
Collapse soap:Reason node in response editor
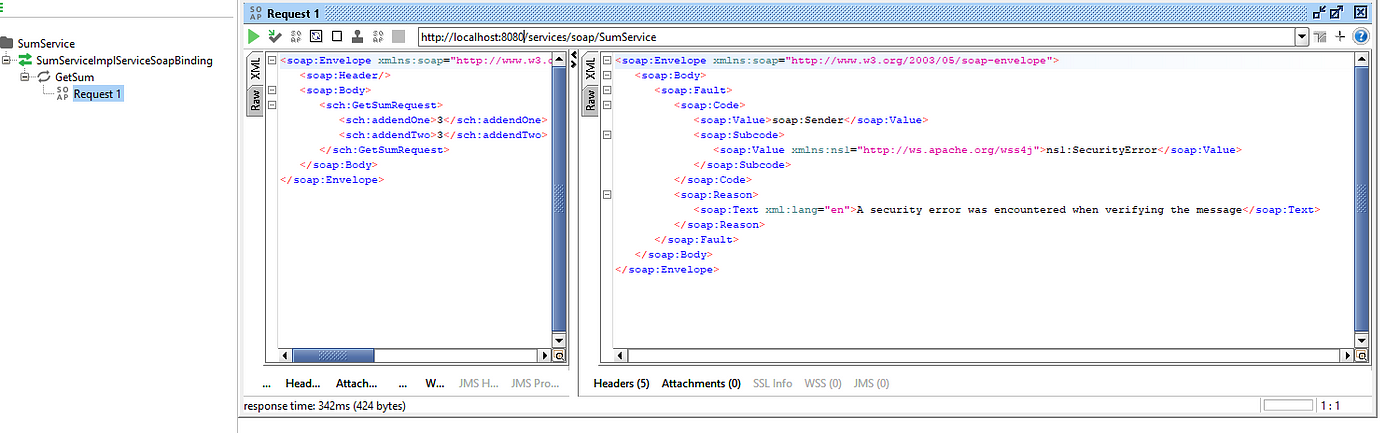(607, 195)
